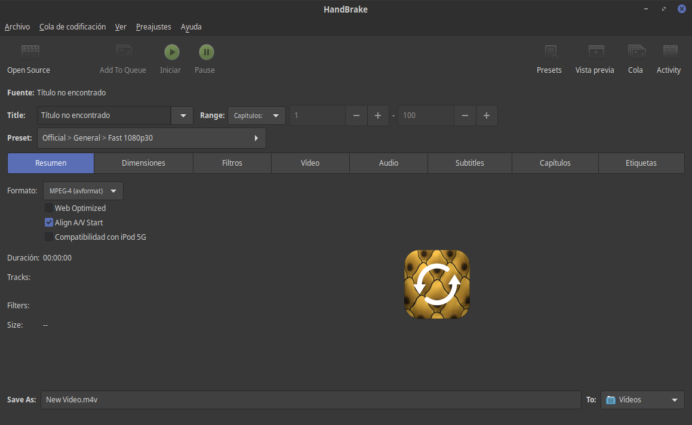Click the start chapter field showing 1
Viewport: 692px width, 425px height.
(318, 116)
